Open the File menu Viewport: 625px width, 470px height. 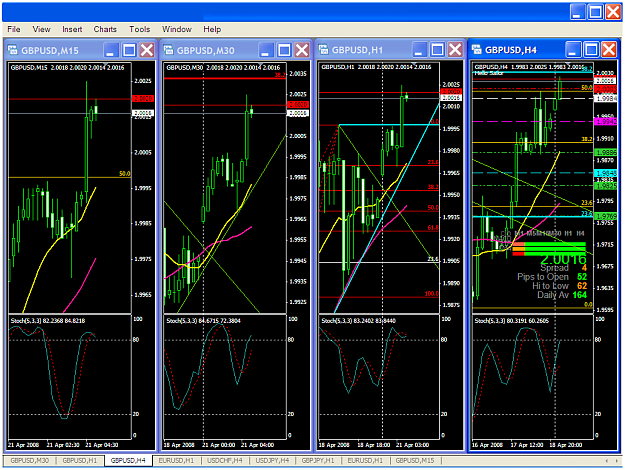pos(14,29)
